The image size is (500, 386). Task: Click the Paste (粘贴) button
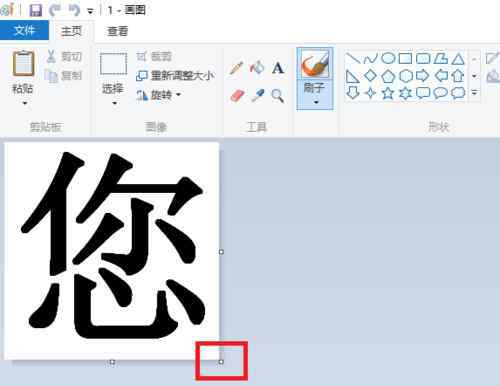pyautogui.click(x=23, y=72)
